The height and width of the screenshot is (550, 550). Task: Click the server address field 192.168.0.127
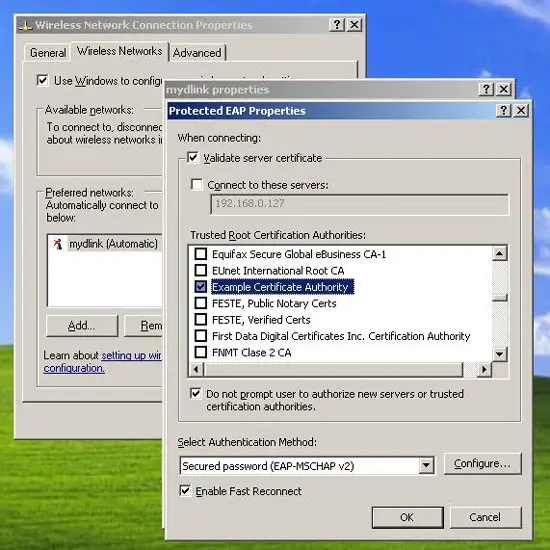360,204
